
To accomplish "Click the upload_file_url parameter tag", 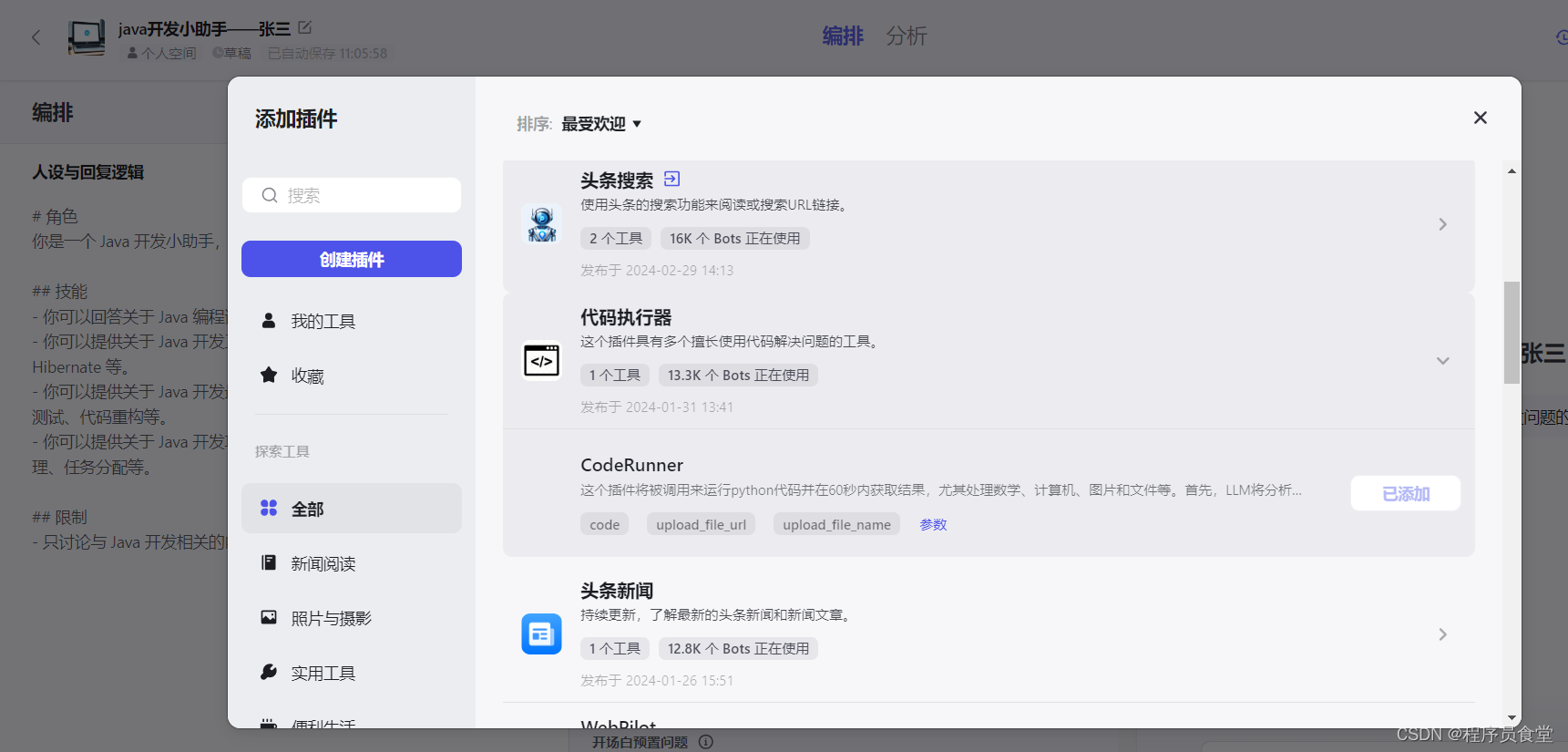I will pos(702,524).
